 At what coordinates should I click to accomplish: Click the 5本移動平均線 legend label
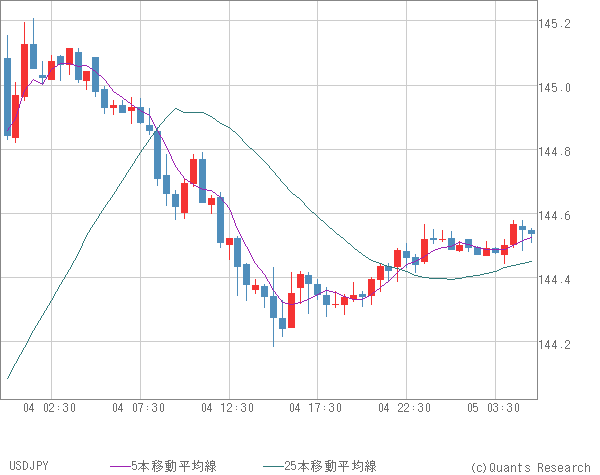(x=174, y=466)
